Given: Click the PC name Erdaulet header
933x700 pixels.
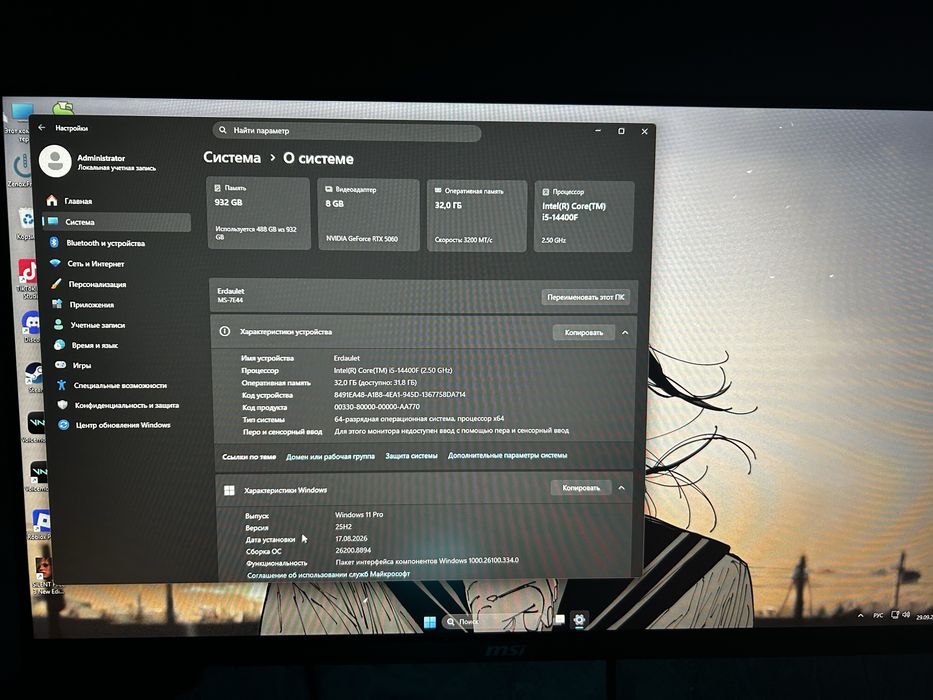Looking at the screenshot, I should tap(231, 291).
